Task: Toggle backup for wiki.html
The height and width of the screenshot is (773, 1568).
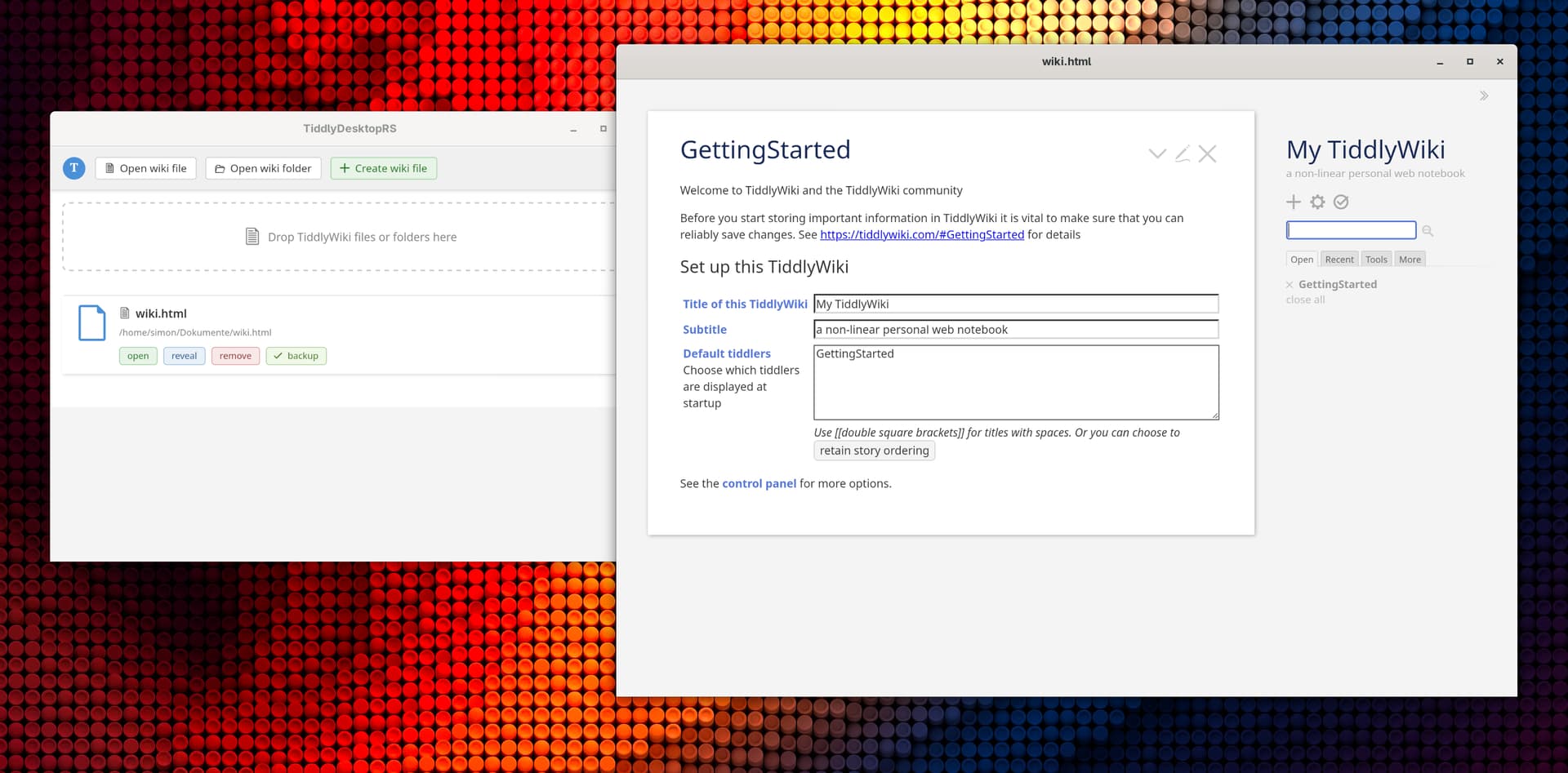Action: point(296,356)
